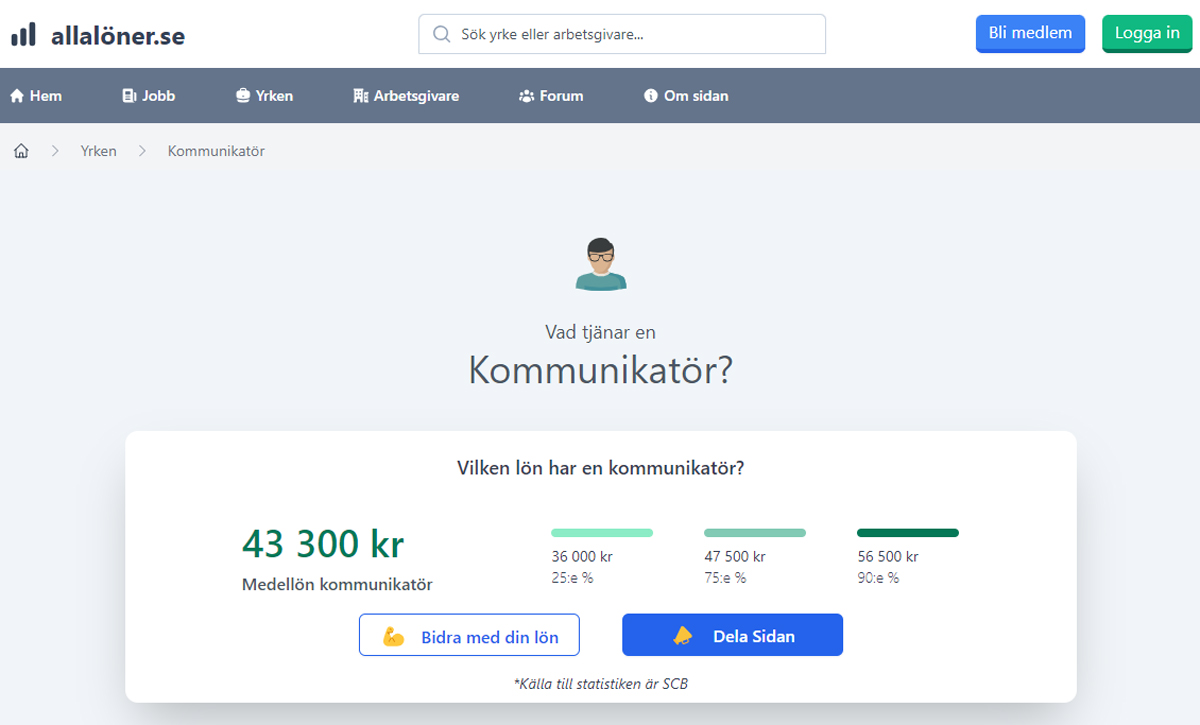Viewport: 1200px width, 725px height.
Task: Focus the Sök yrke eller arbetsgivare field
Action: [x=636, y=34]
